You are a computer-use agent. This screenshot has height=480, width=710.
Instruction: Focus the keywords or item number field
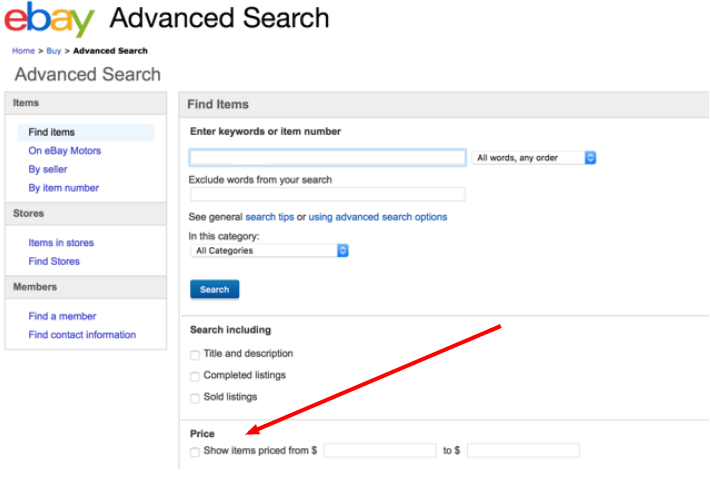[x=327, y=158]
